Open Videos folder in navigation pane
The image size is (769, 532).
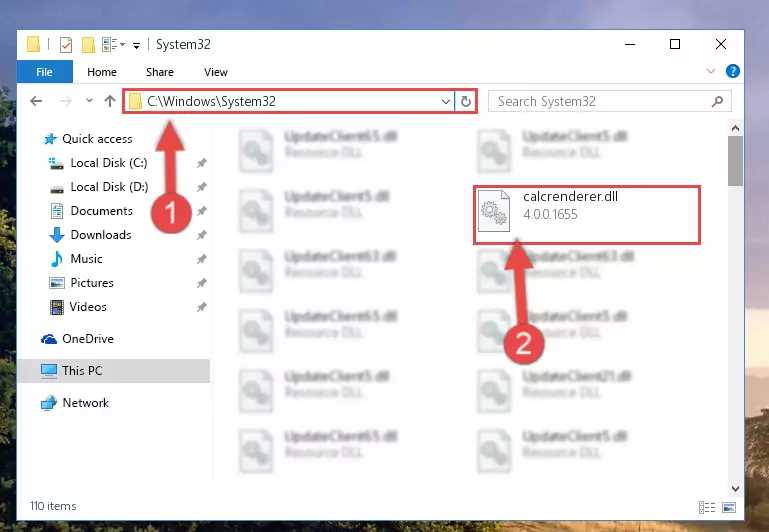(88, 307)
